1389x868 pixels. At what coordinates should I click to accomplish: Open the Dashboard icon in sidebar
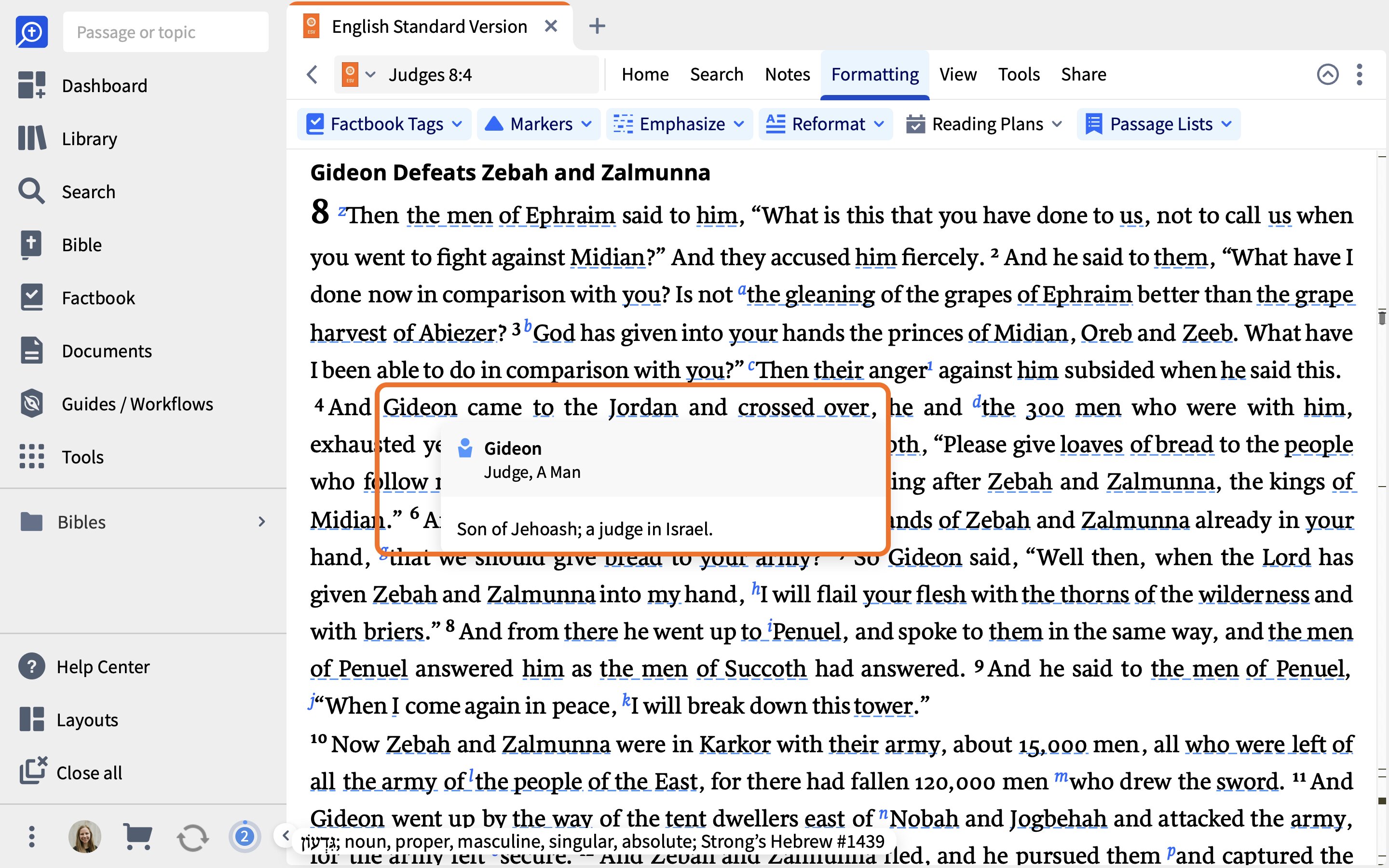tap(31, 85)
